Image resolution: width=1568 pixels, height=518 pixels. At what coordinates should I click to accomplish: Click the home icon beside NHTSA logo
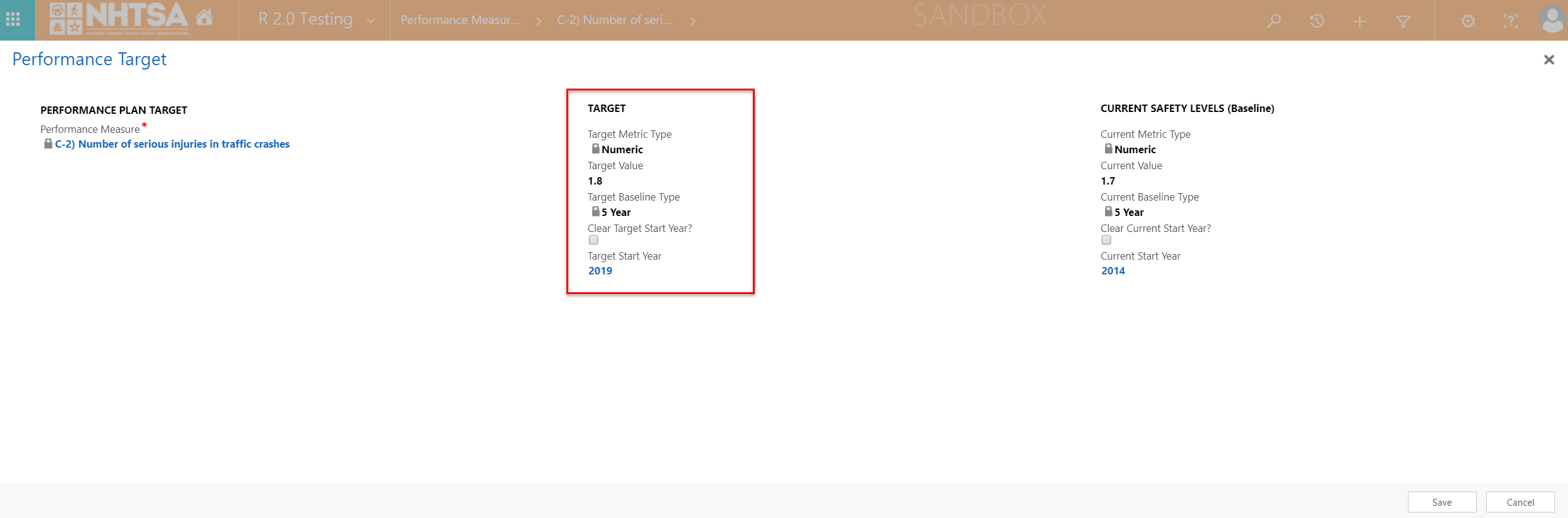[x=204, y=18]
